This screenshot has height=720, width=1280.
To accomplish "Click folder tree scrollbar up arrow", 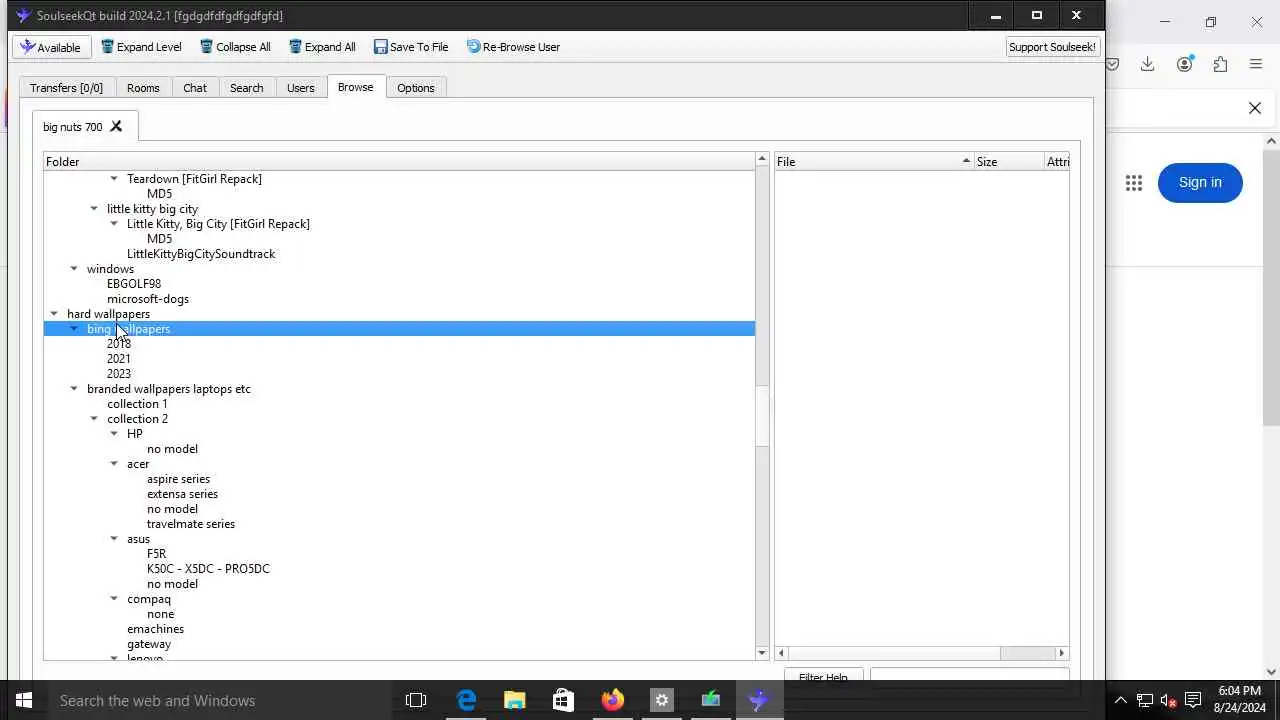I will click(x=762, y=160).
